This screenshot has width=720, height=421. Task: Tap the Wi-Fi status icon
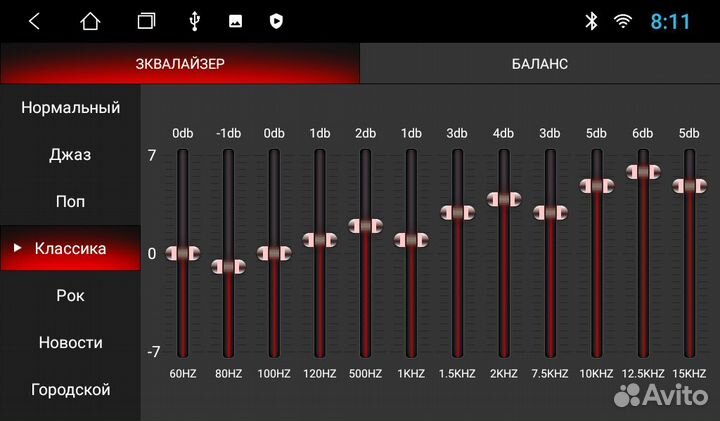623,21
